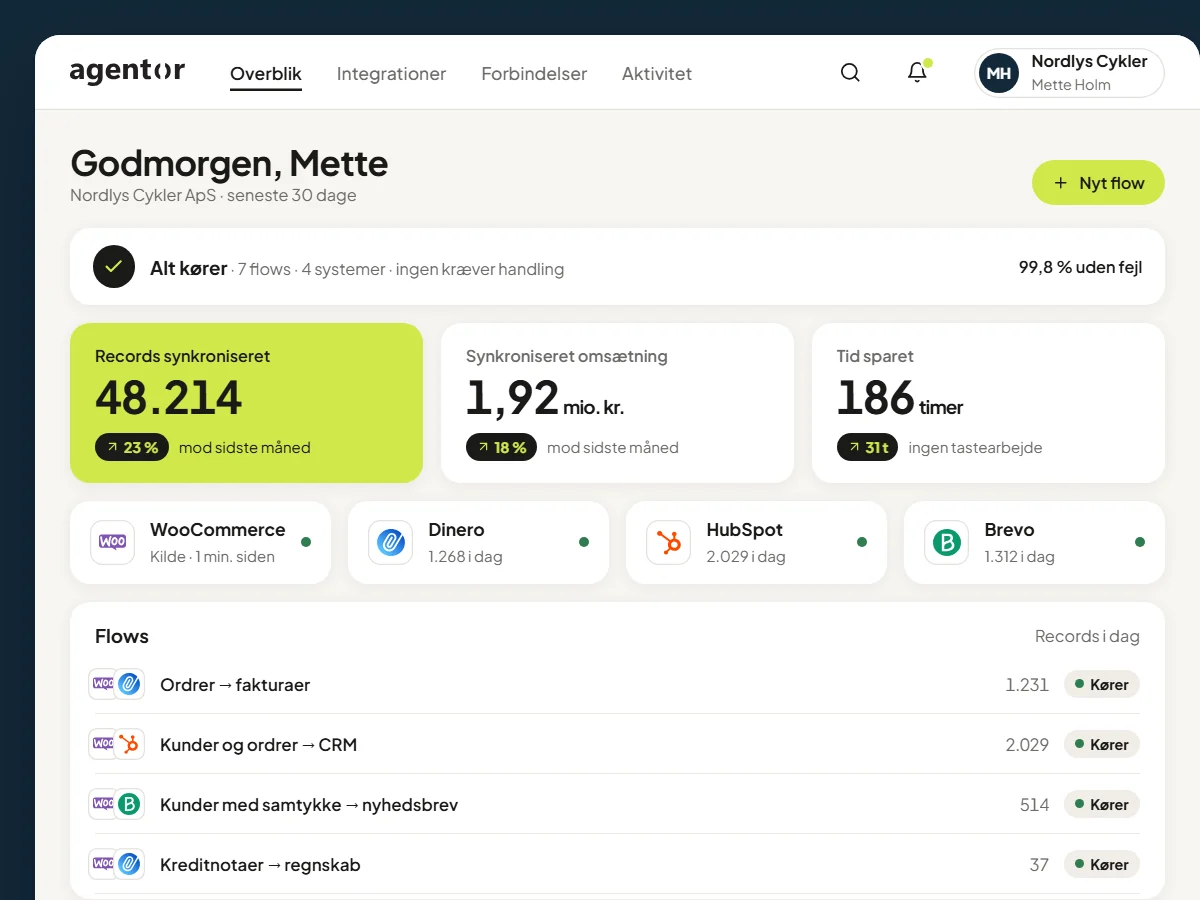Viewport: 1200px width, 900px height.
Task: Click Woo icon in Ordrer → fakturaer row
Action: (x=102, y=684)
